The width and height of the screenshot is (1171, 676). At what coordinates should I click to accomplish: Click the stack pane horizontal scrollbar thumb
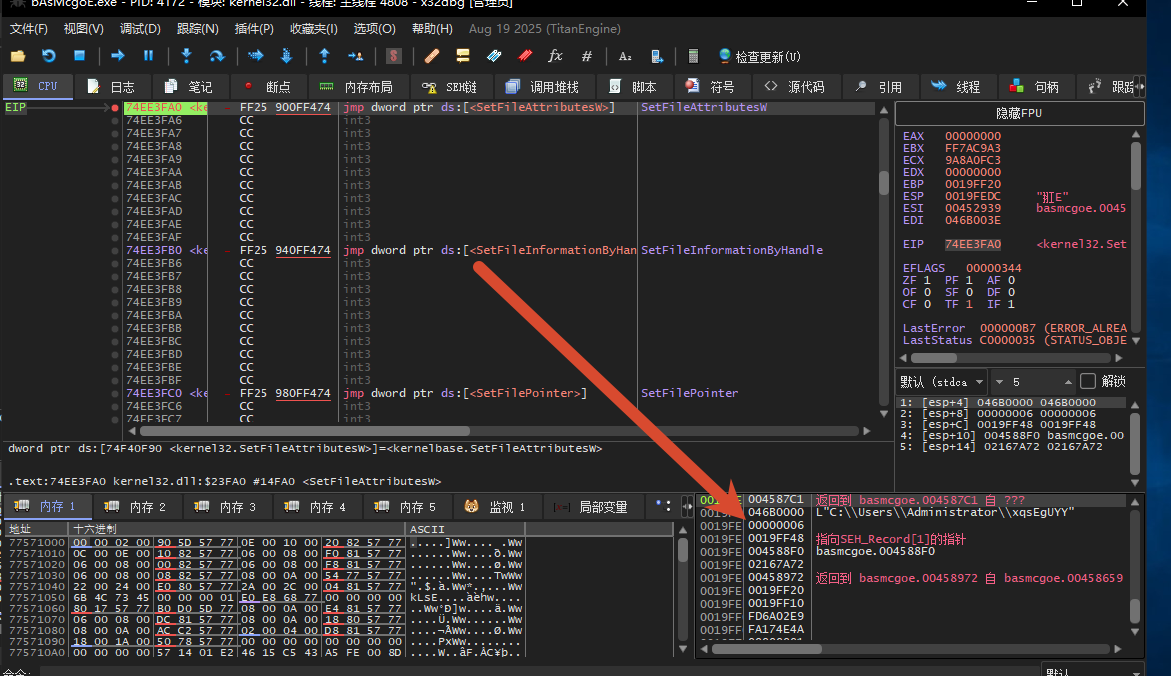[x=767, y=649]
